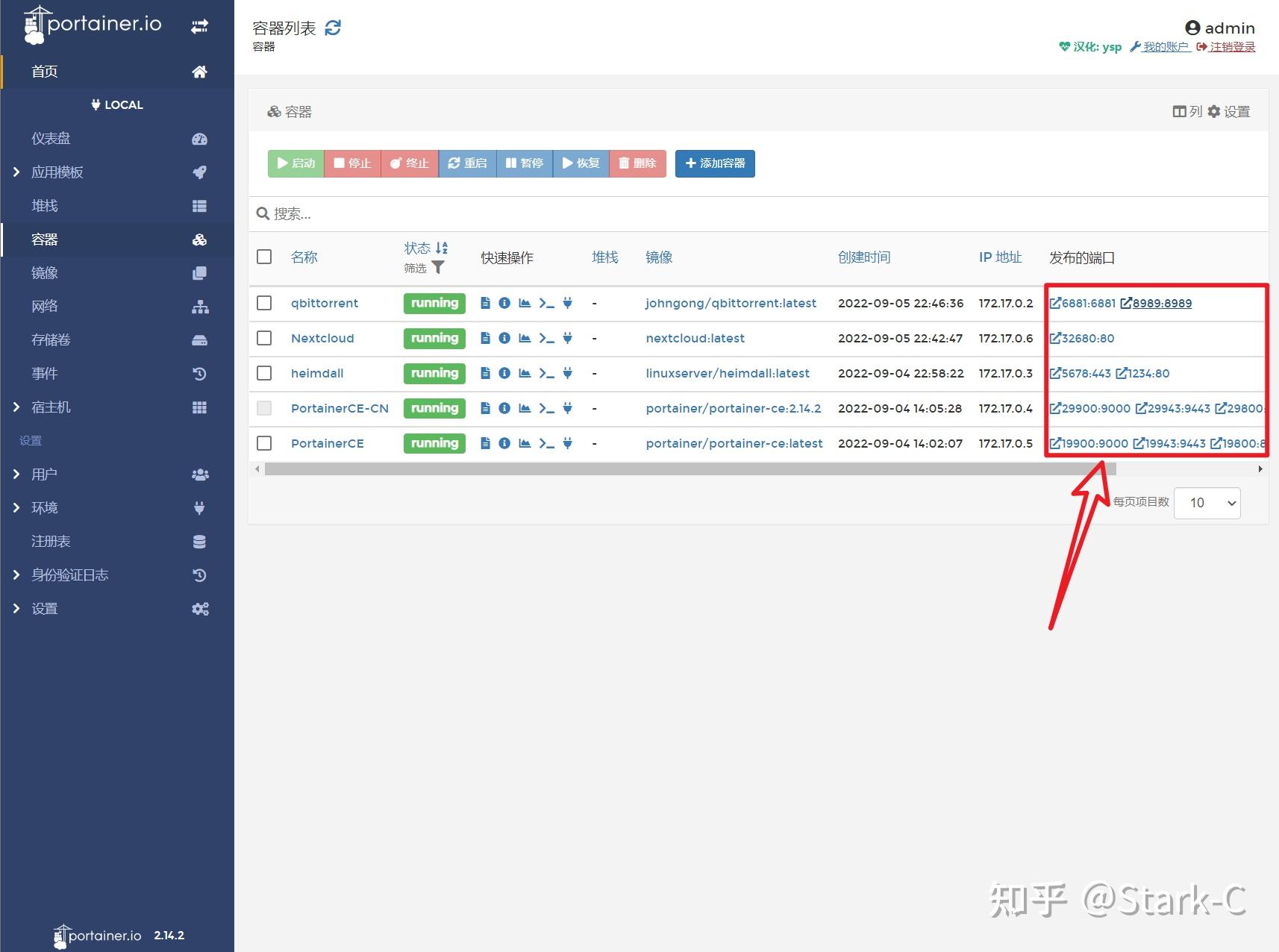Click the 添加容器 button
Image resolution: width=1279 pixels, height=952 pixels.
point(714,163)
